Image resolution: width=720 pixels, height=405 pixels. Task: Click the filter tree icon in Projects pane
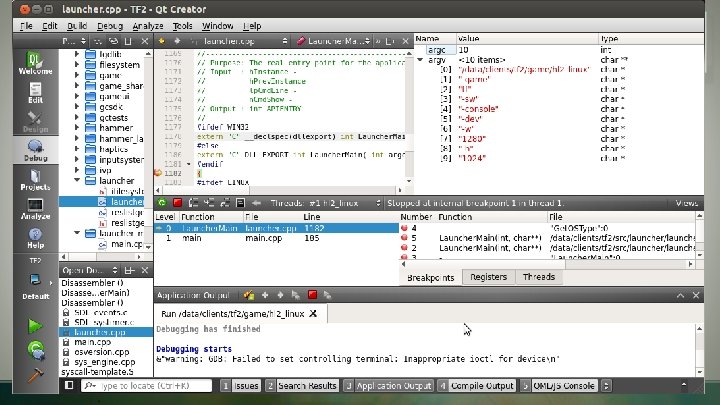(x=97, y=41)
